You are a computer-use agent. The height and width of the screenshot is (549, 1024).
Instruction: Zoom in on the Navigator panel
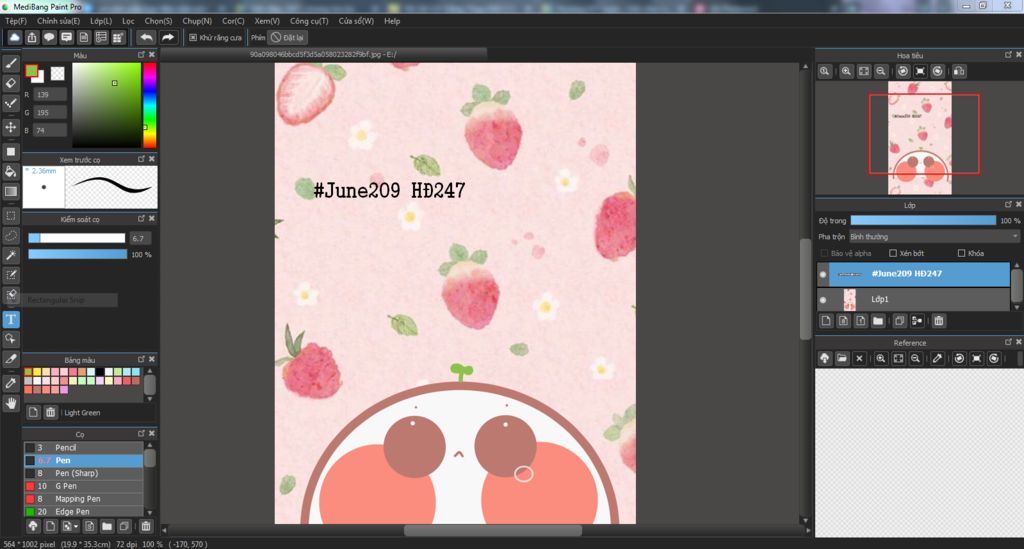click(846, 71)
